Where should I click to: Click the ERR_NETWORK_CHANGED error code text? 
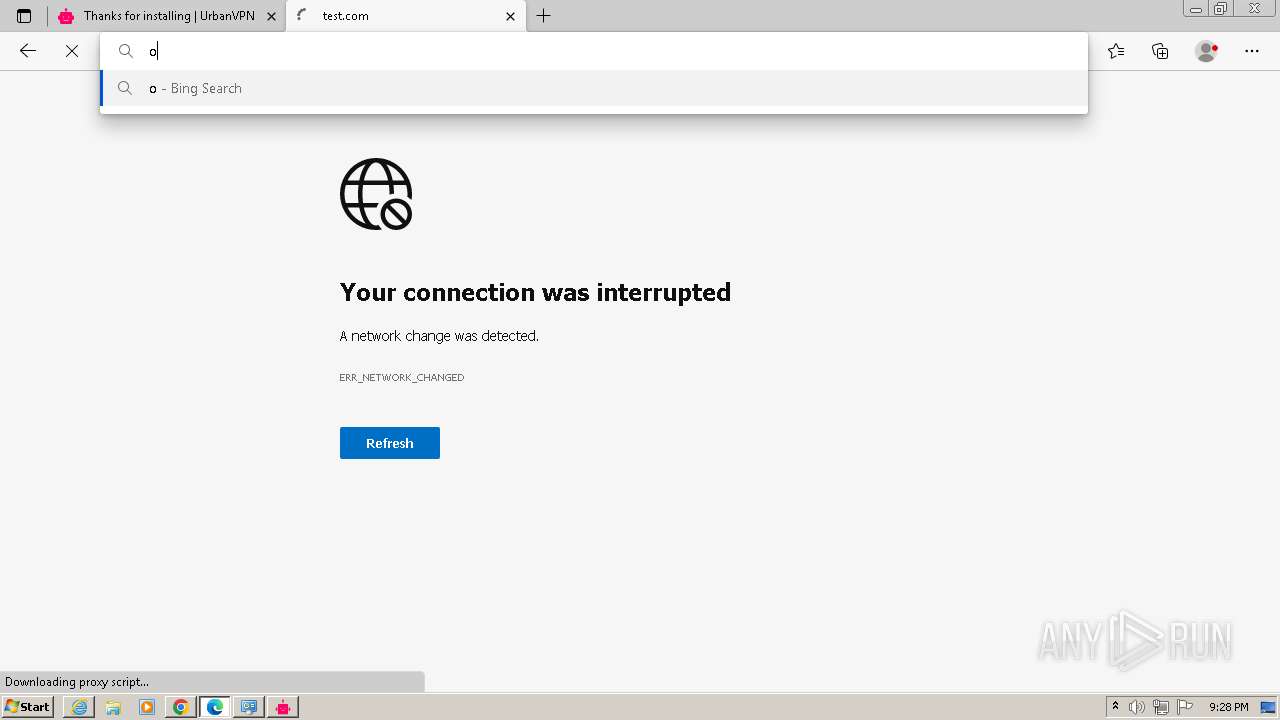[402, 377]
